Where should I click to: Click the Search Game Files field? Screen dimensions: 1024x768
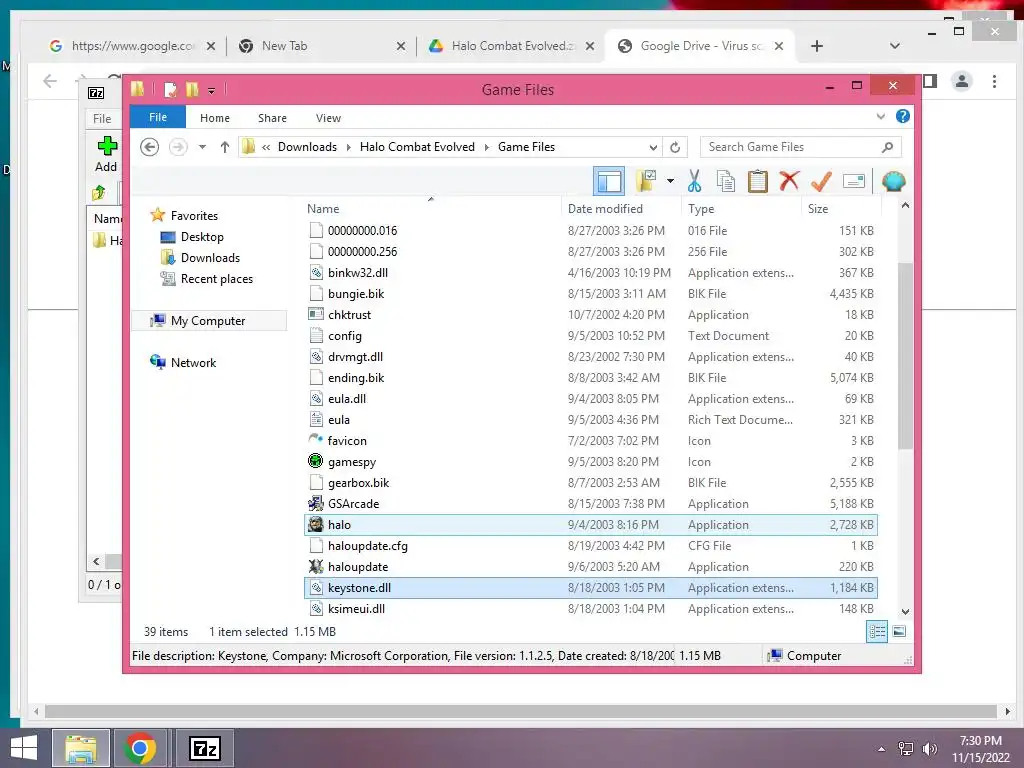(801, 147)
